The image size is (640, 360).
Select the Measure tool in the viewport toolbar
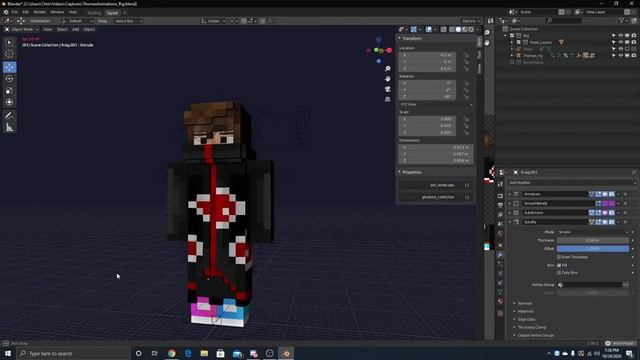(9, 127)
